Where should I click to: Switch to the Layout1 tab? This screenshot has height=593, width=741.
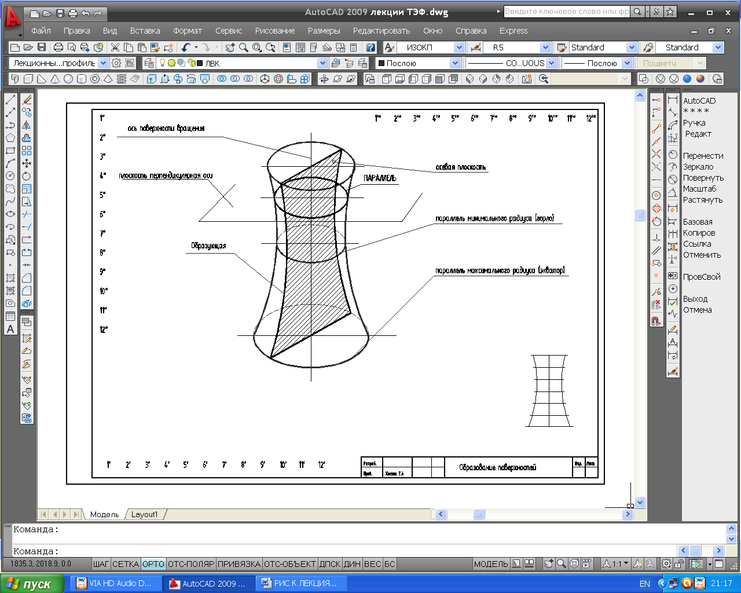pyautogui.click(x=145, y=514)
